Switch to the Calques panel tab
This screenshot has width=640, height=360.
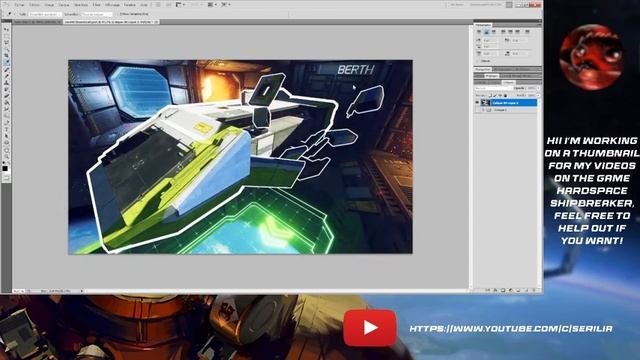pos(508,82)
